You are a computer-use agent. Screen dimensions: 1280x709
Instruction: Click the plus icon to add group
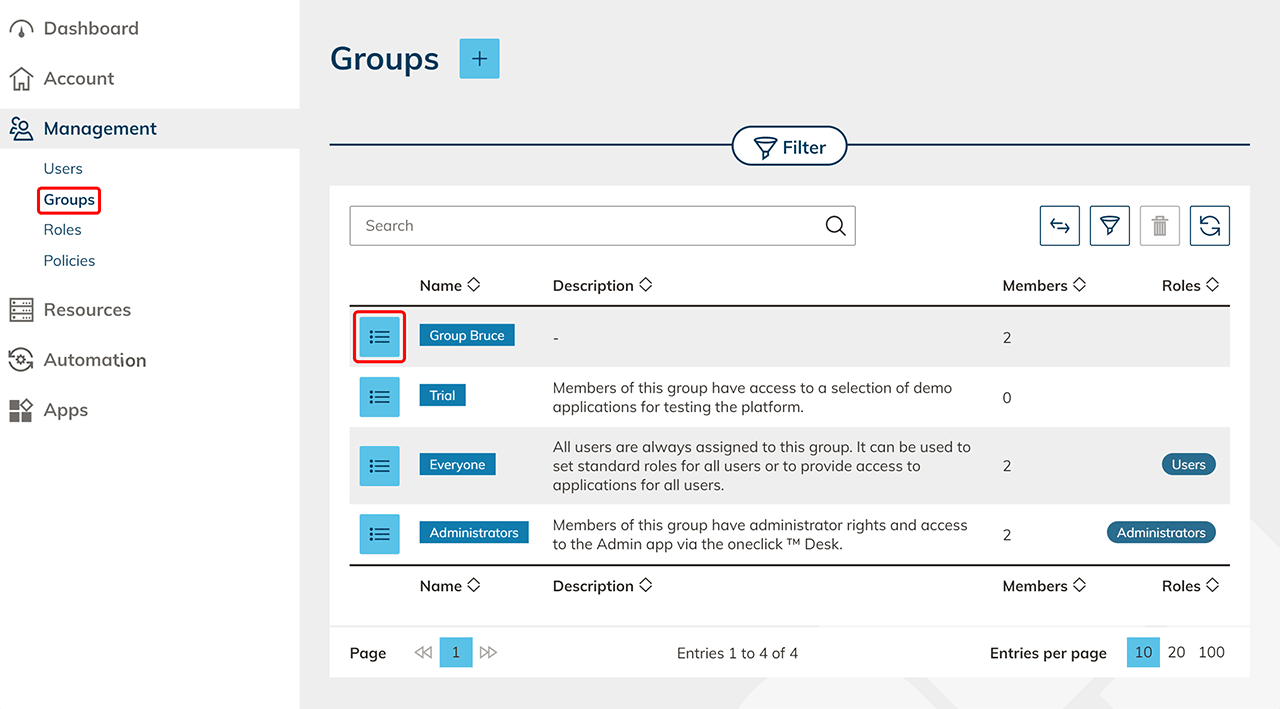click(x=479, y=59)
